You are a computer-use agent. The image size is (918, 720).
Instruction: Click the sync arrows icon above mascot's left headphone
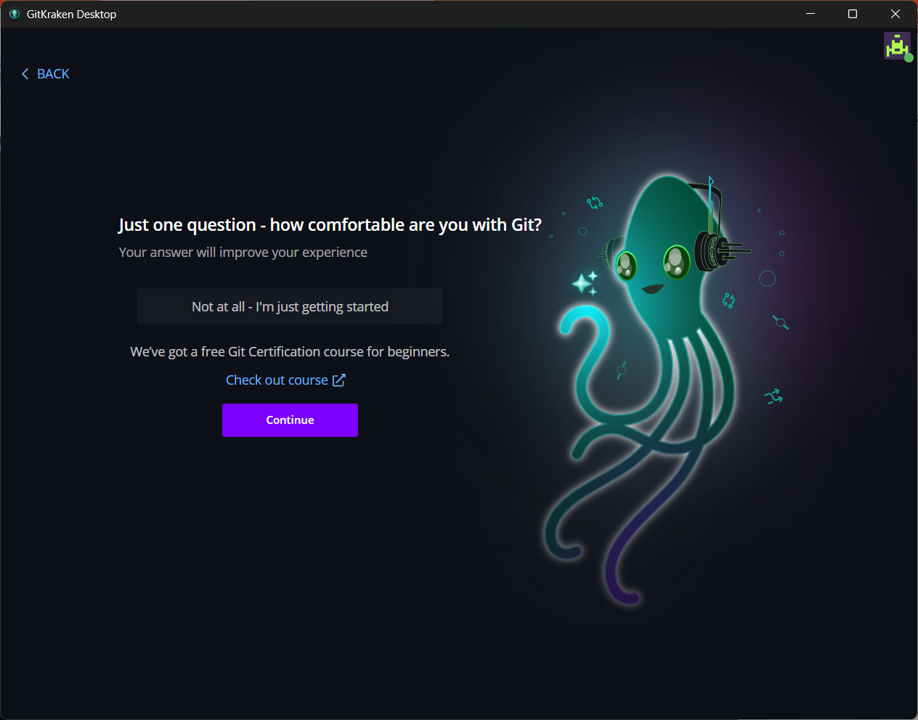(x=595, y=203)
